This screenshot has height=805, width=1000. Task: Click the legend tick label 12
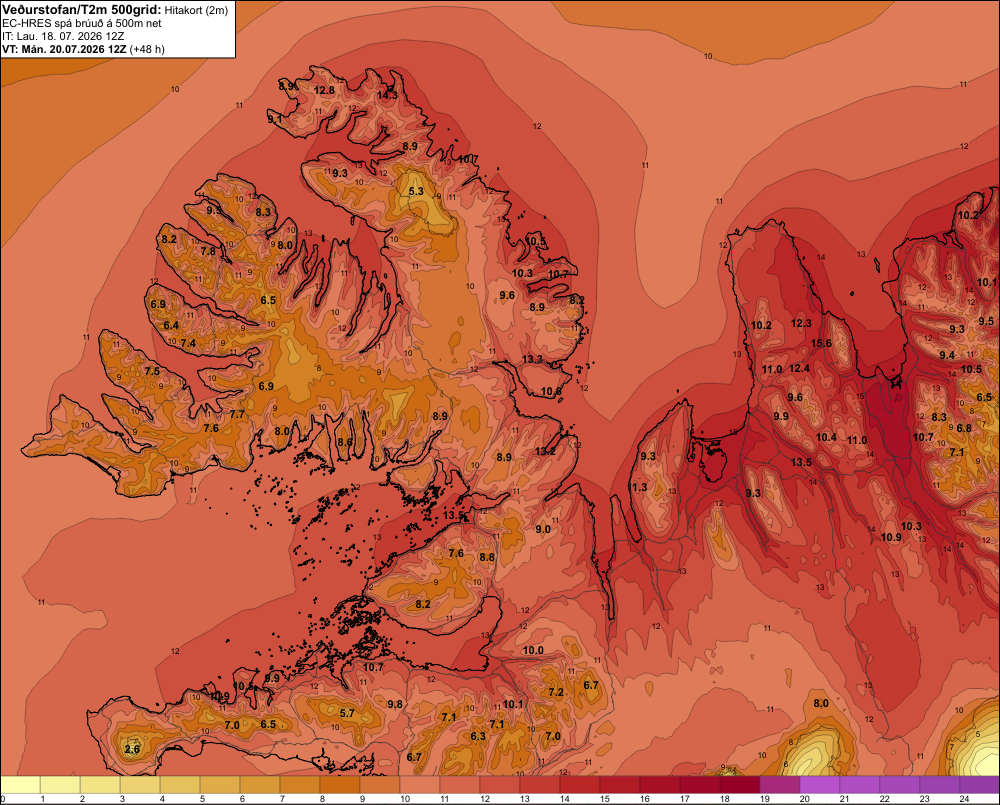coord(484,799)
